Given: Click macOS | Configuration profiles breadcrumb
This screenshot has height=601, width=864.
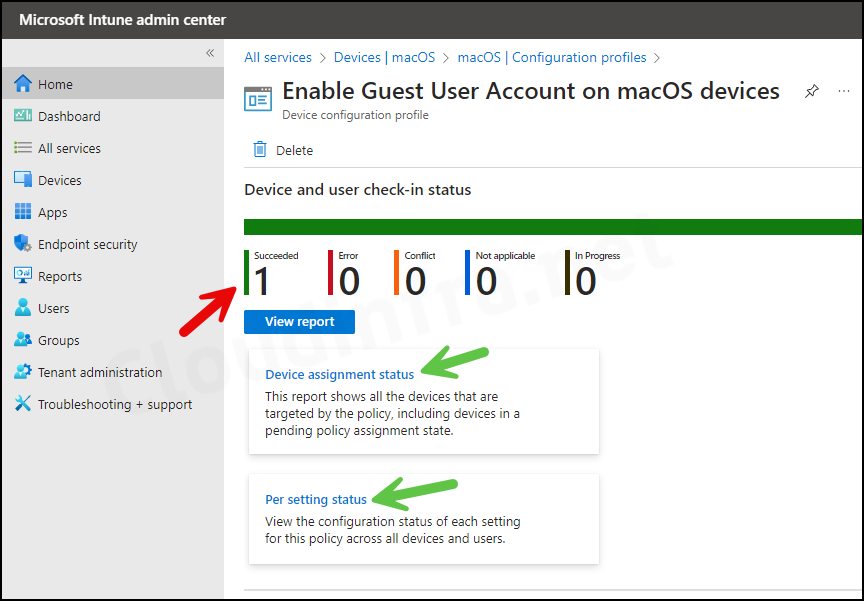Looking at the screenshot, I should point(552,57).
